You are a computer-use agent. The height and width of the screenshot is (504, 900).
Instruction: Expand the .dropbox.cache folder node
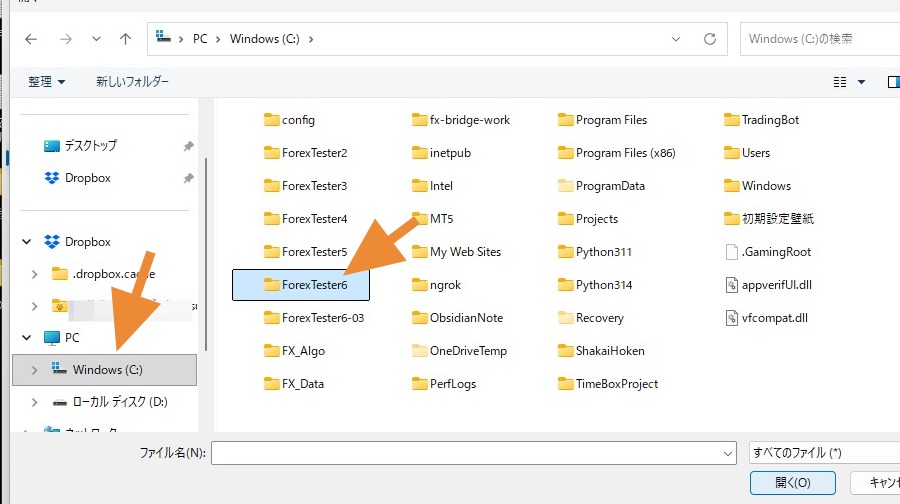coord(34,274)
